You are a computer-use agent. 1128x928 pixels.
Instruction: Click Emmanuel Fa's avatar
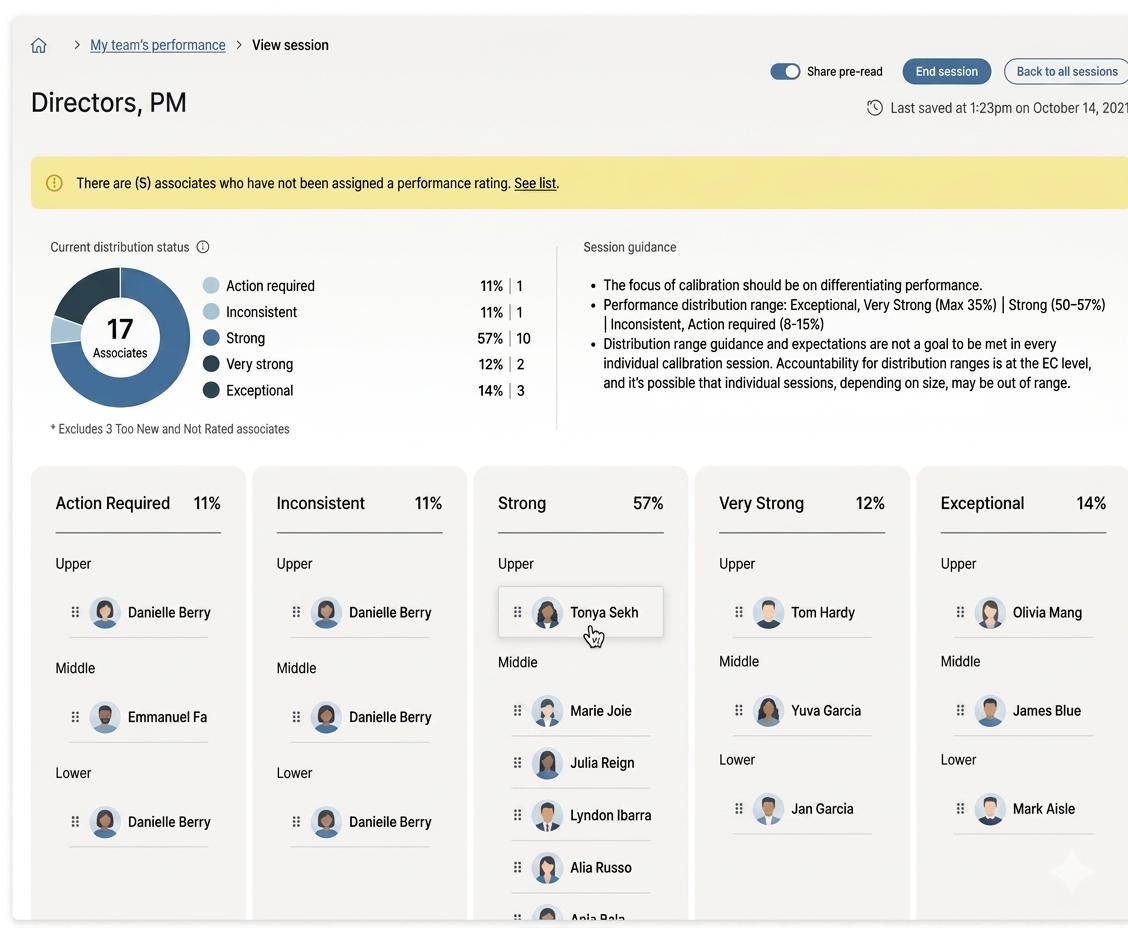[x=105, y=717]
